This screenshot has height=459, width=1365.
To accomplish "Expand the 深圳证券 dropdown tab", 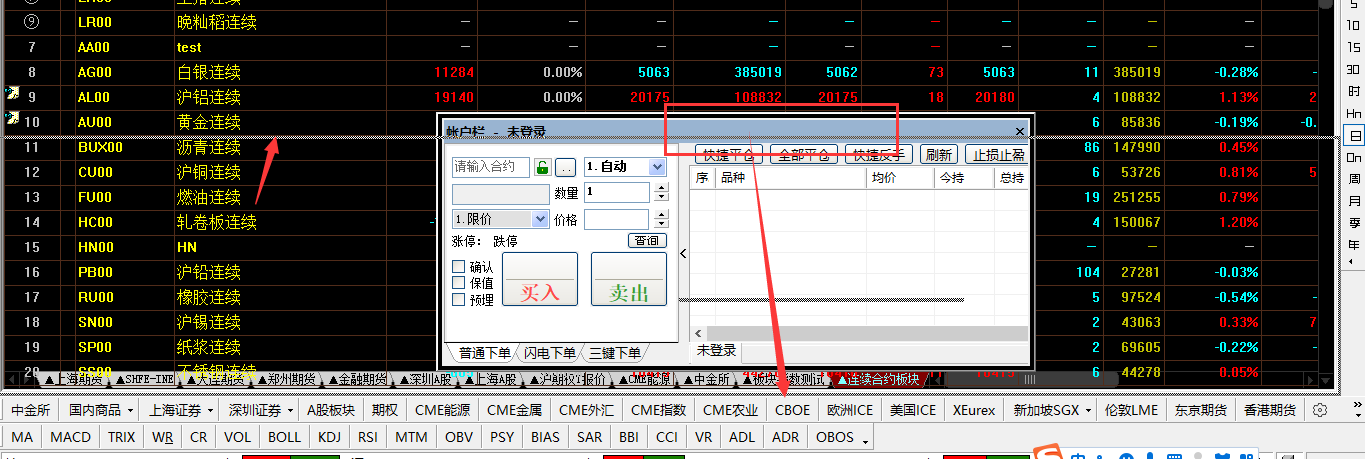I will [290, 411].
